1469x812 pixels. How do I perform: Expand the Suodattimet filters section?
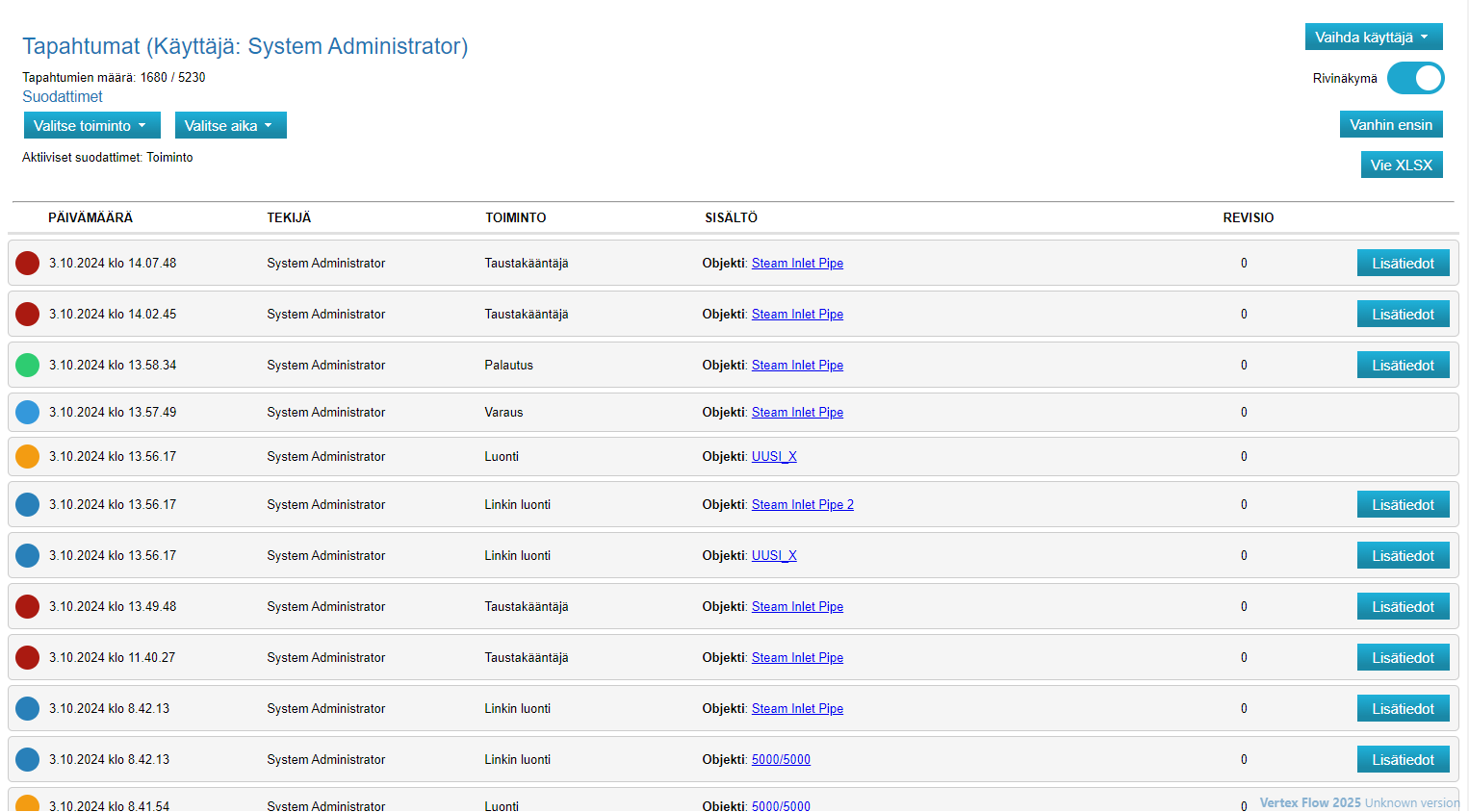63,96
